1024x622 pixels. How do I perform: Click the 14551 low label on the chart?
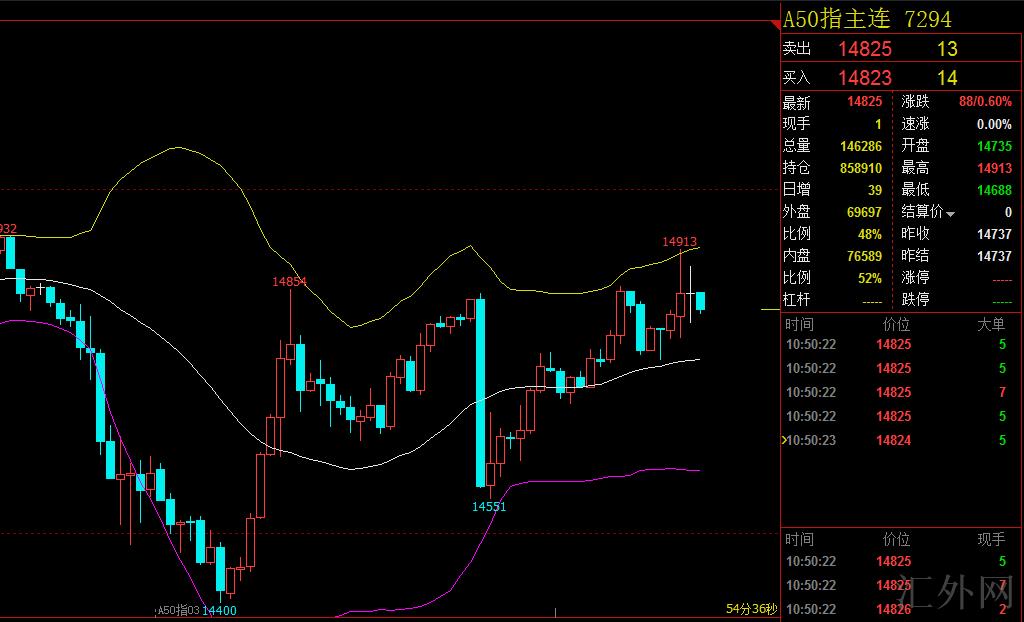[x=489, y=506]
